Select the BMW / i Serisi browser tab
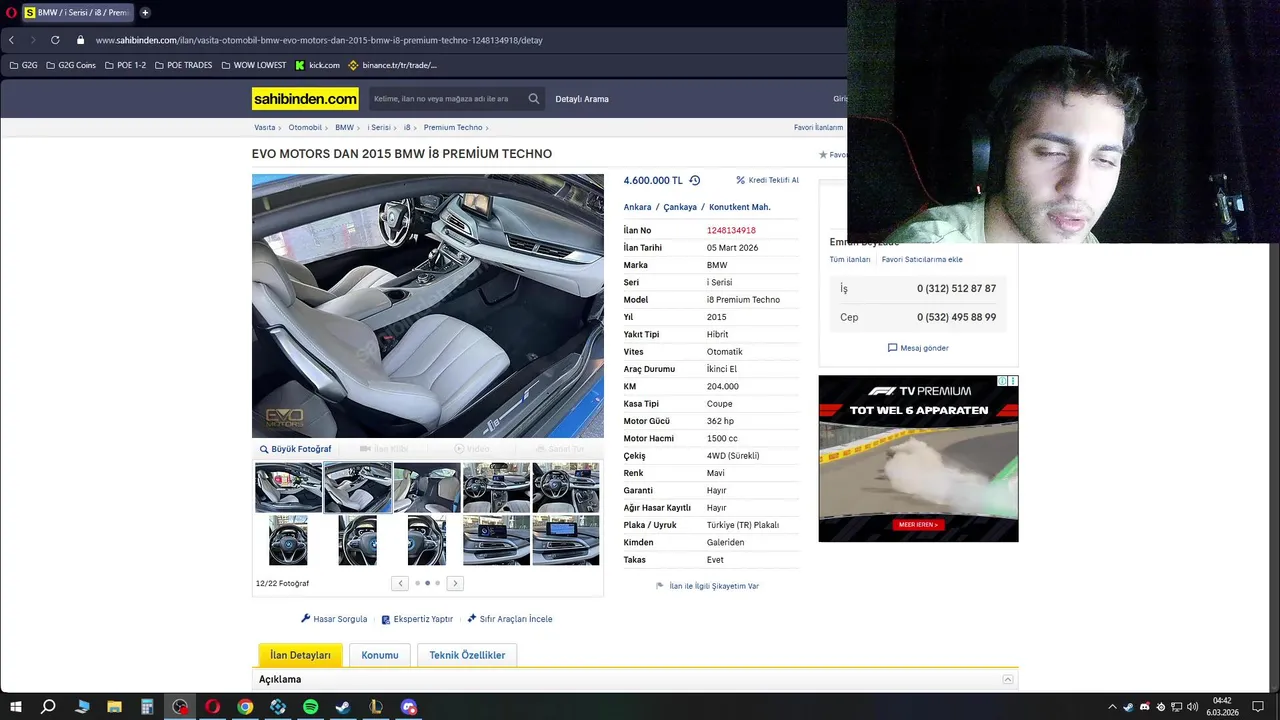 point(76,12)
